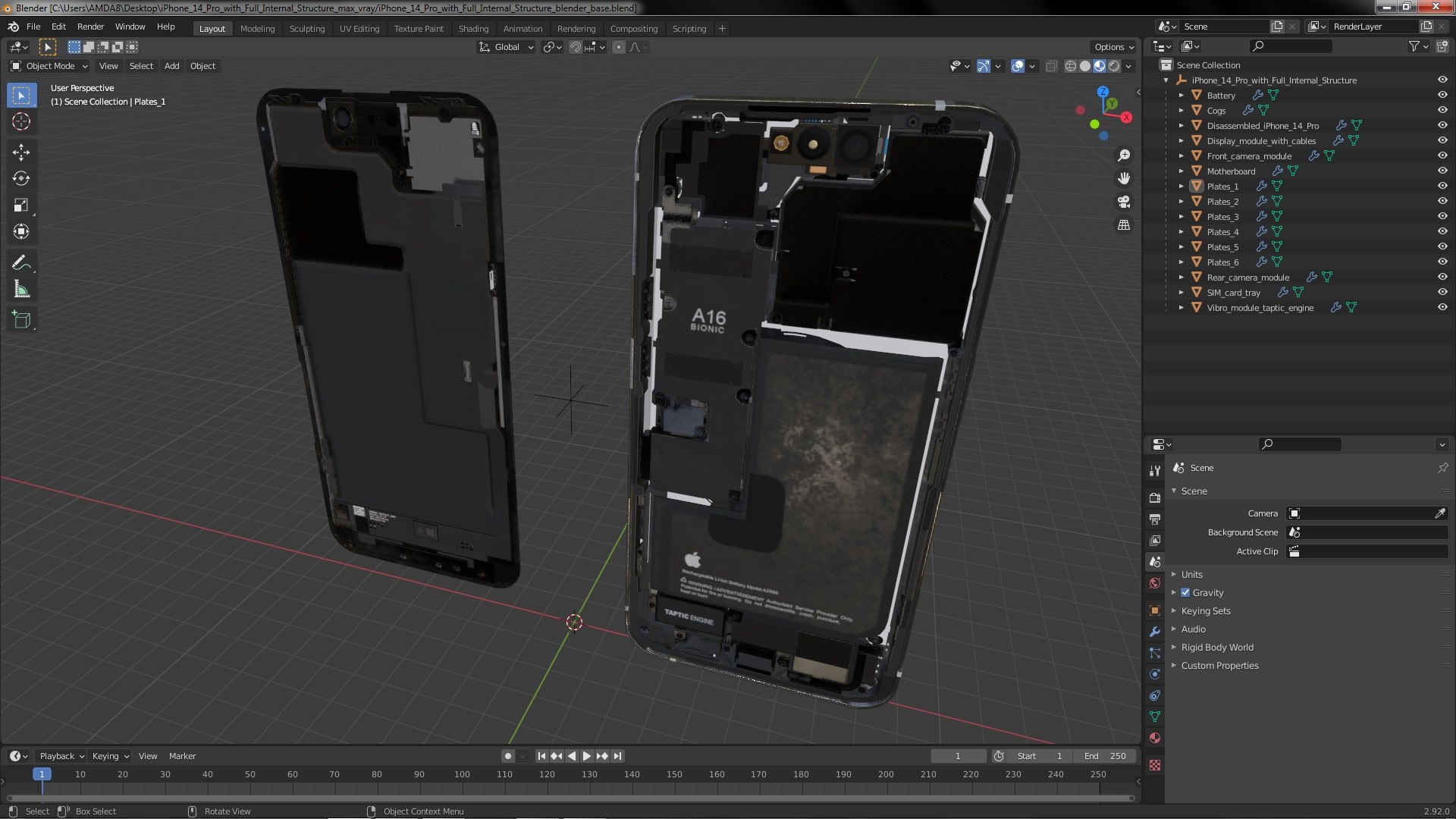
Task: Open the timeline Marker menu
Action: point(182,757)
